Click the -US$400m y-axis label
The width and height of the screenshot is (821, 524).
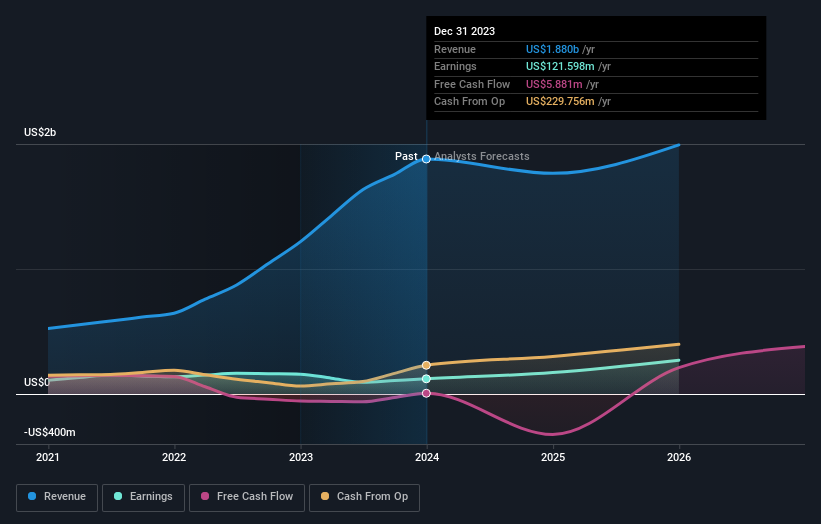tap(50, 432)
